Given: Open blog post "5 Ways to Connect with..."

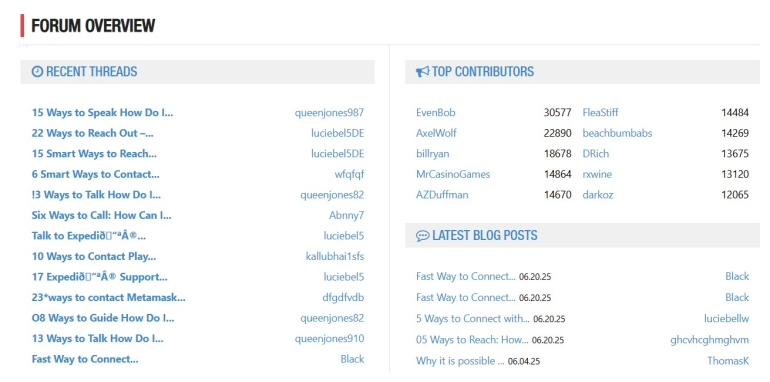Looking at the screenshot, I should (x=473, y=319).
